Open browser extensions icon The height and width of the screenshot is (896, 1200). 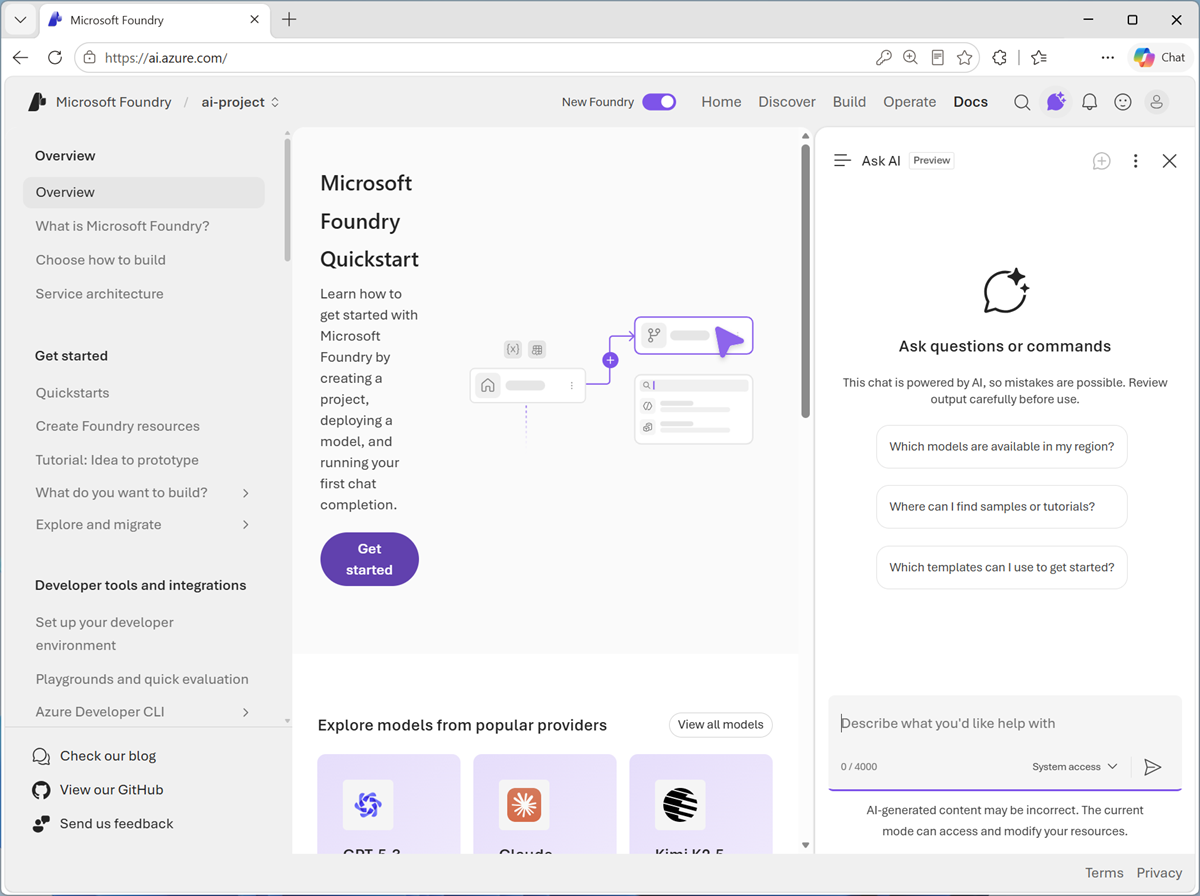point(999,58)
